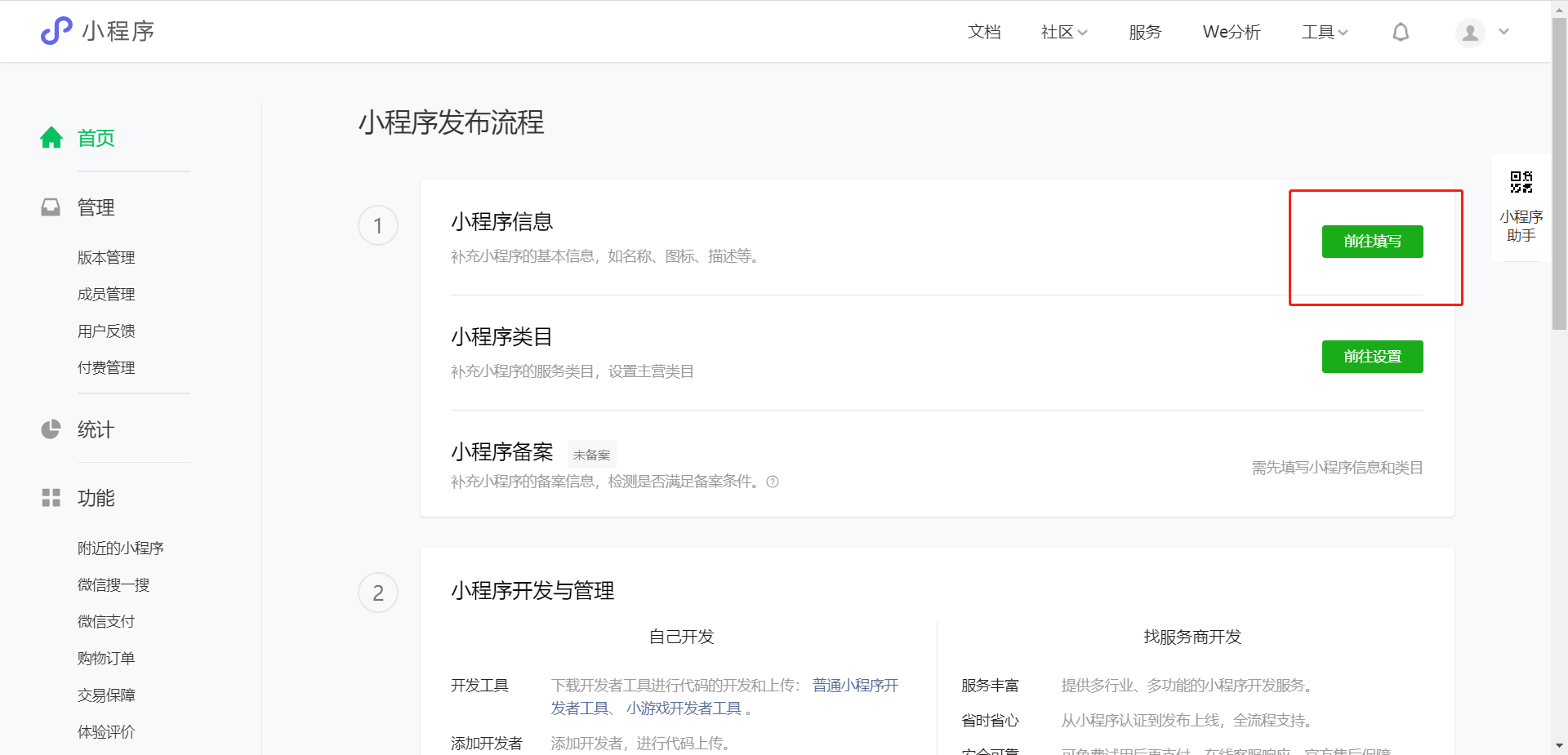Click the home icon beside 首页
The height and width of the screenshot is (755, 1568).
[x=51, y=138]
